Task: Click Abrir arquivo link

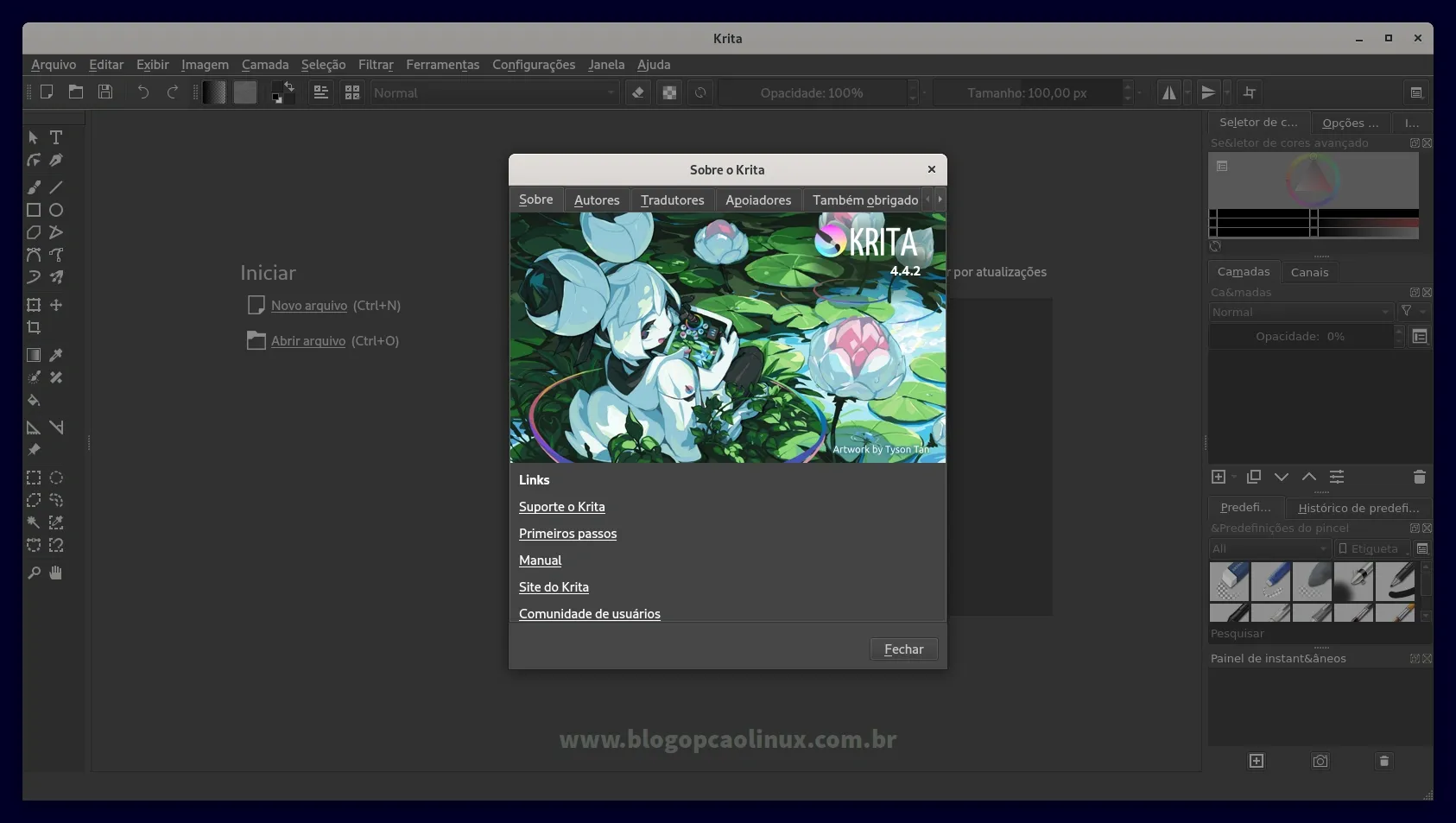Action: click(x=308, y=341)
